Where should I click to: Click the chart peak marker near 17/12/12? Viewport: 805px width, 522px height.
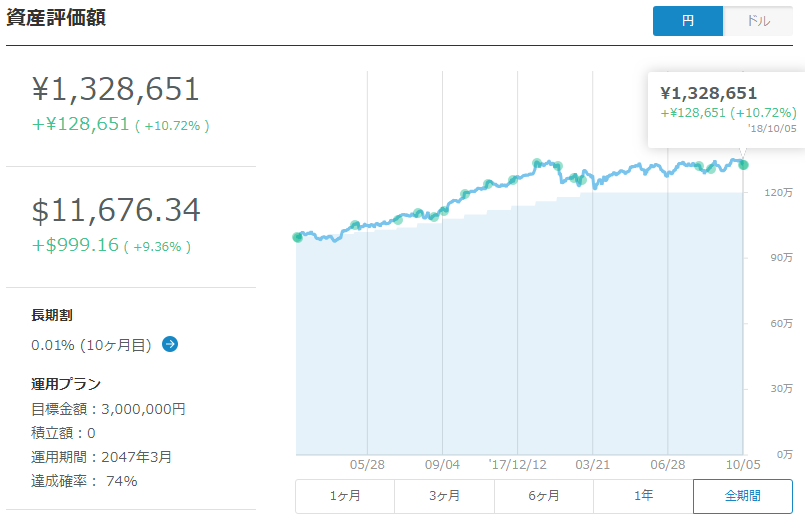click(537, 163)
